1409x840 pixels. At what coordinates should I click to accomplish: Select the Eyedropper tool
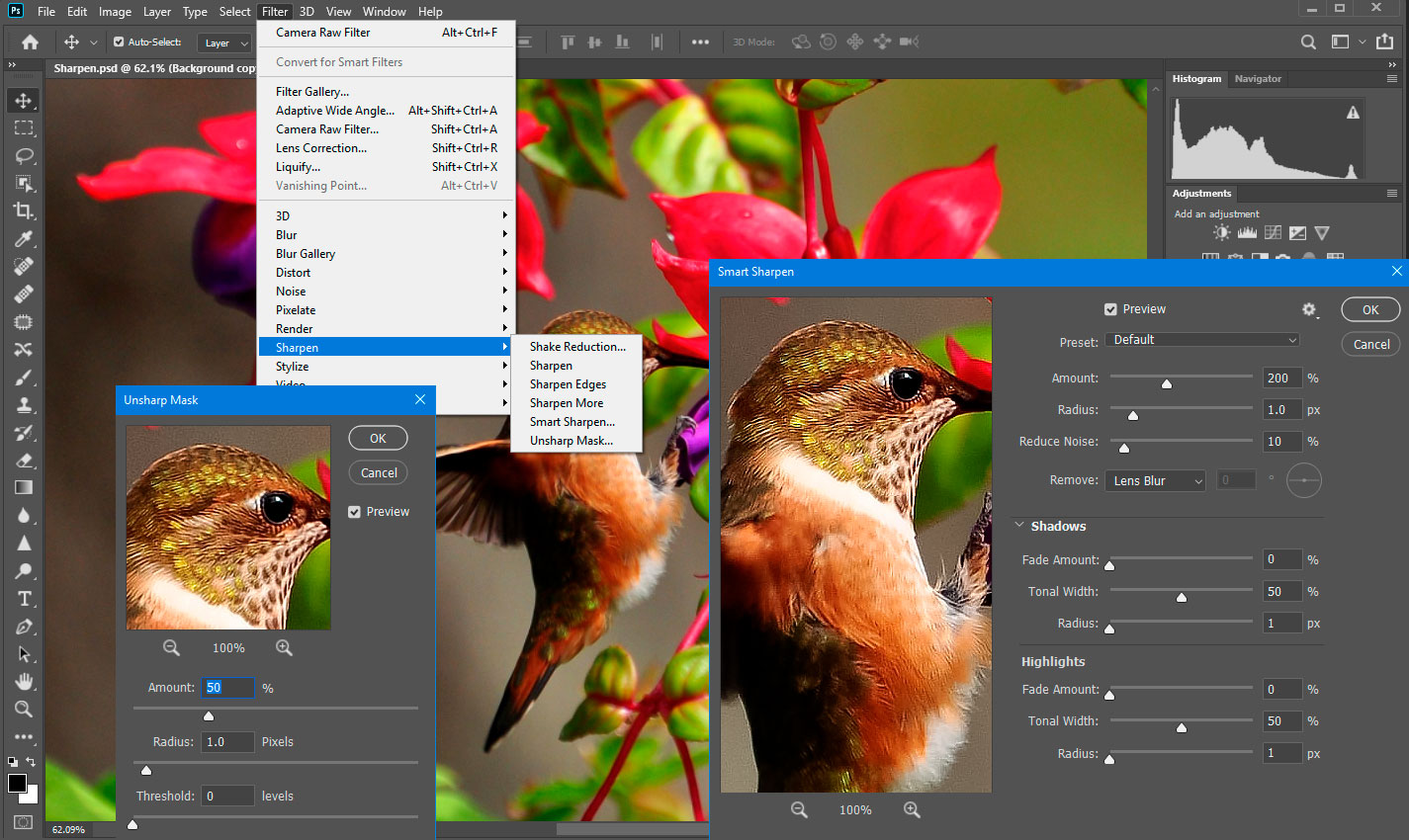click(x=24, y=238)
